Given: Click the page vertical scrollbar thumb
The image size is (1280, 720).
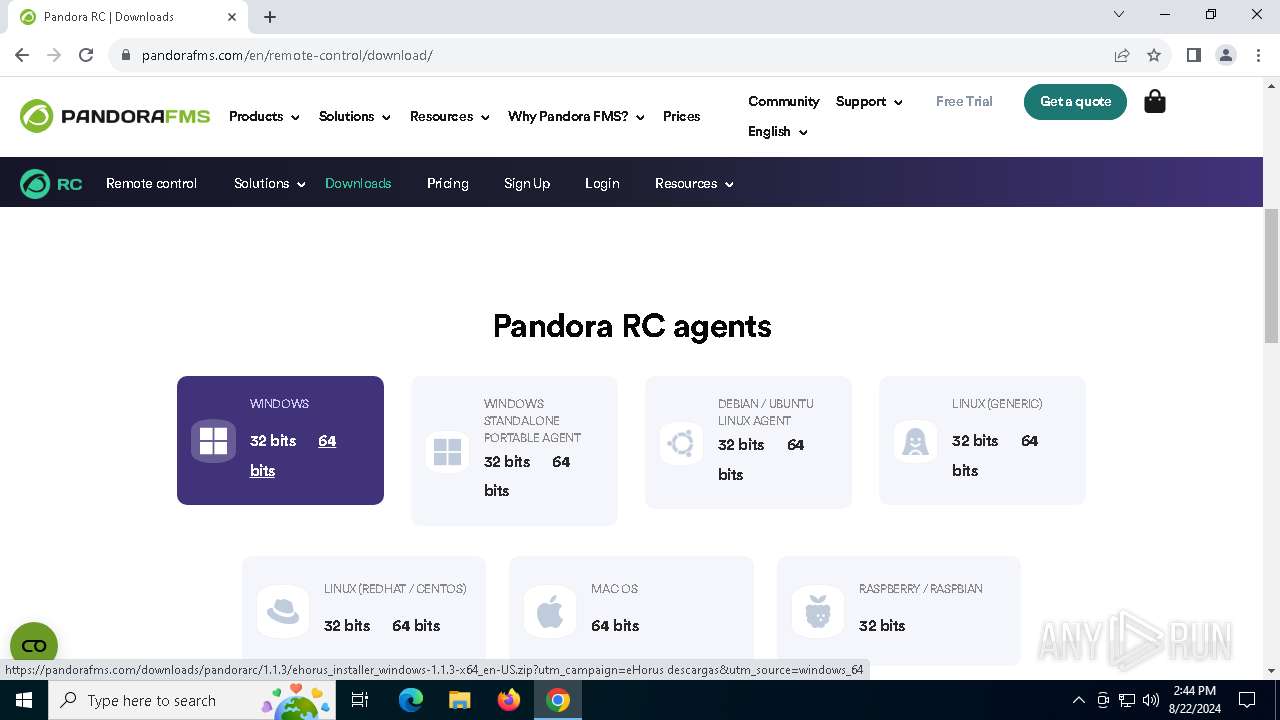Looking at the screenshot, I should point(1271,277).
